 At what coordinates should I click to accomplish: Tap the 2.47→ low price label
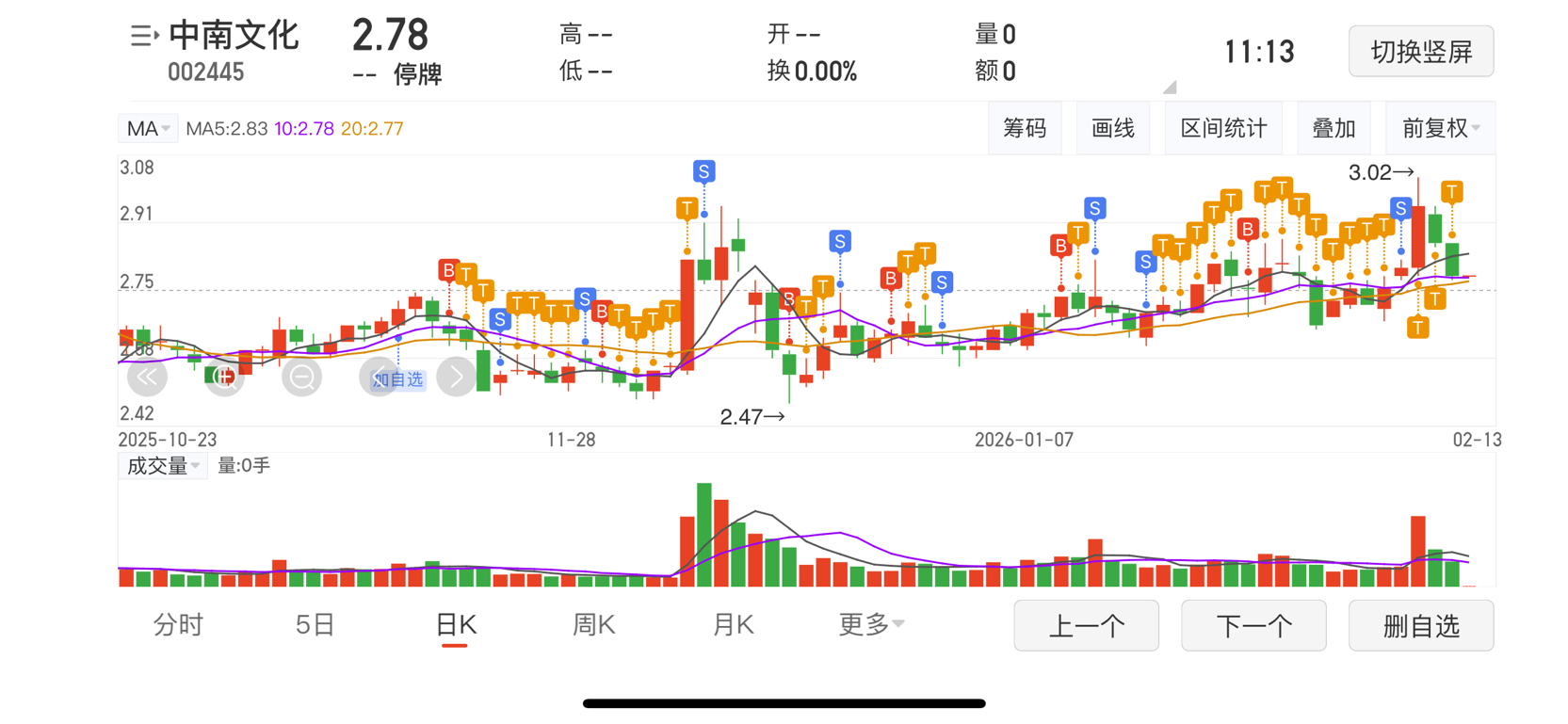(x=752, y=416)
